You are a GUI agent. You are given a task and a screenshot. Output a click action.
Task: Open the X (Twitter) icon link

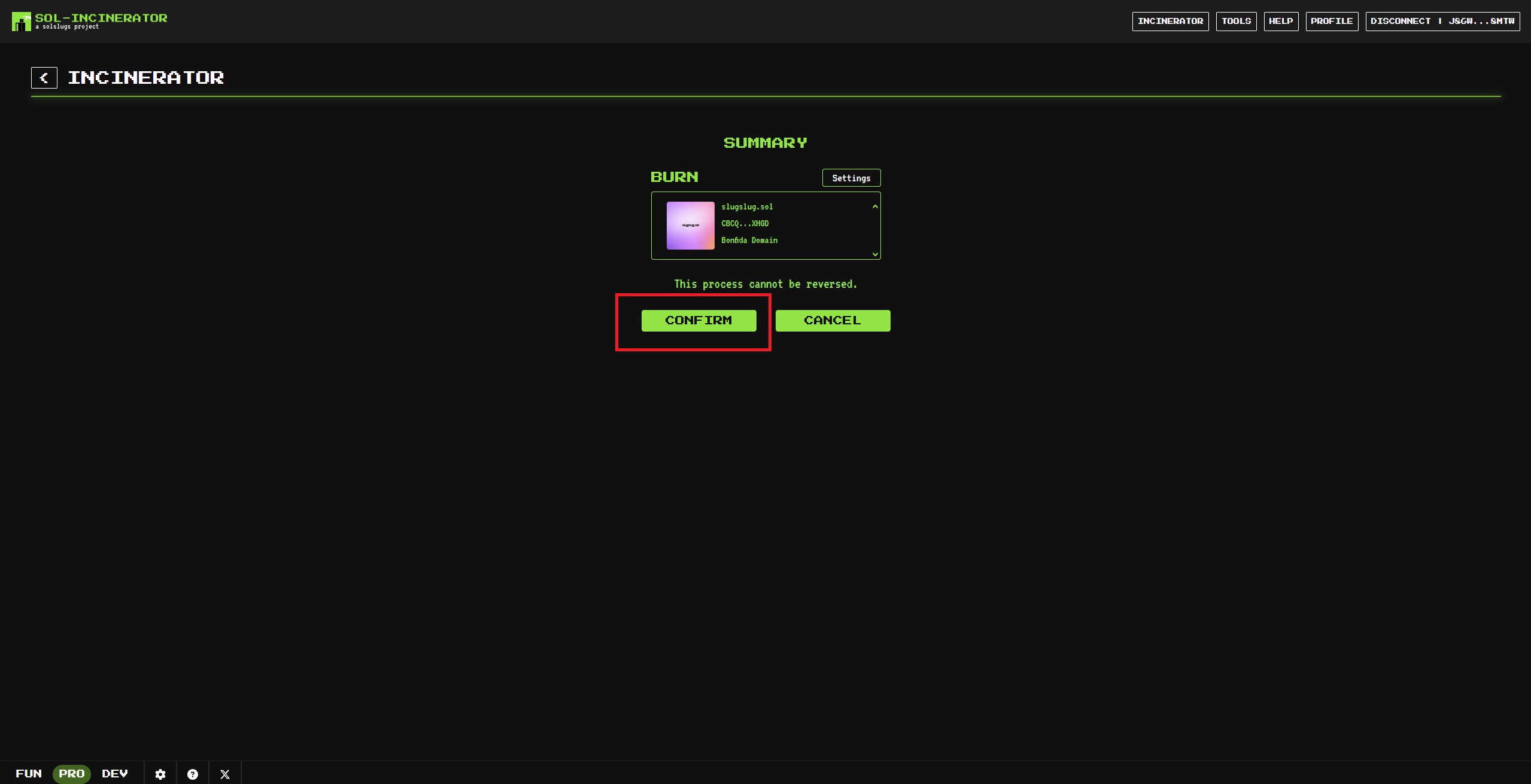click(225, 774)
